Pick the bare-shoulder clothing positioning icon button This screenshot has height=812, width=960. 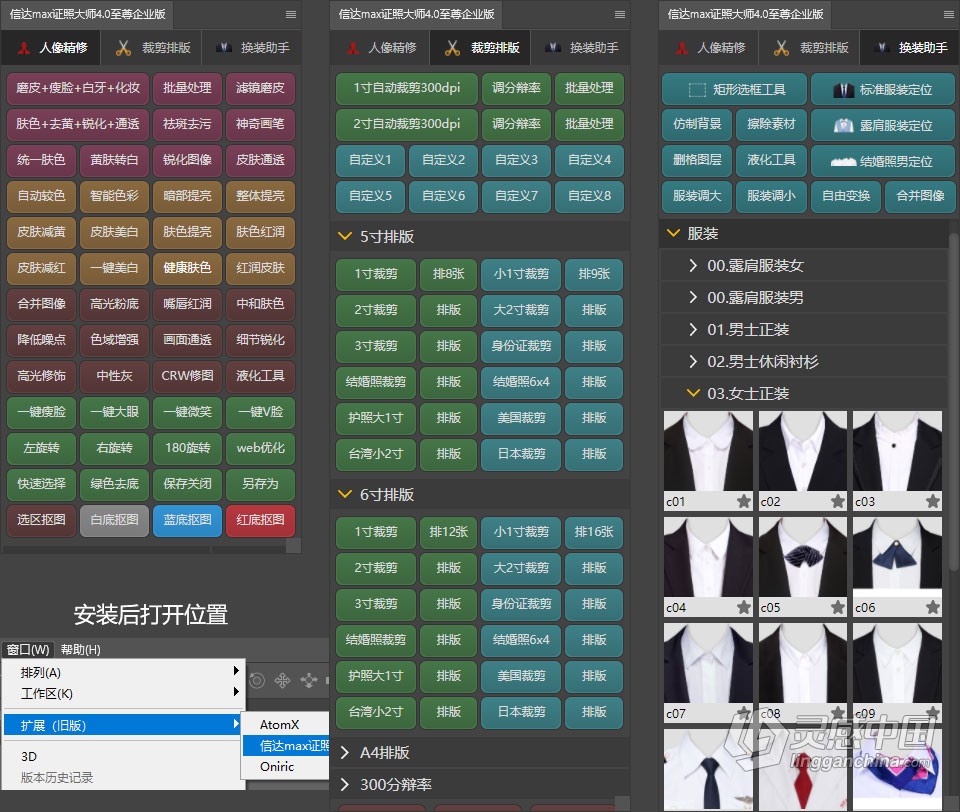coord(882,126)
